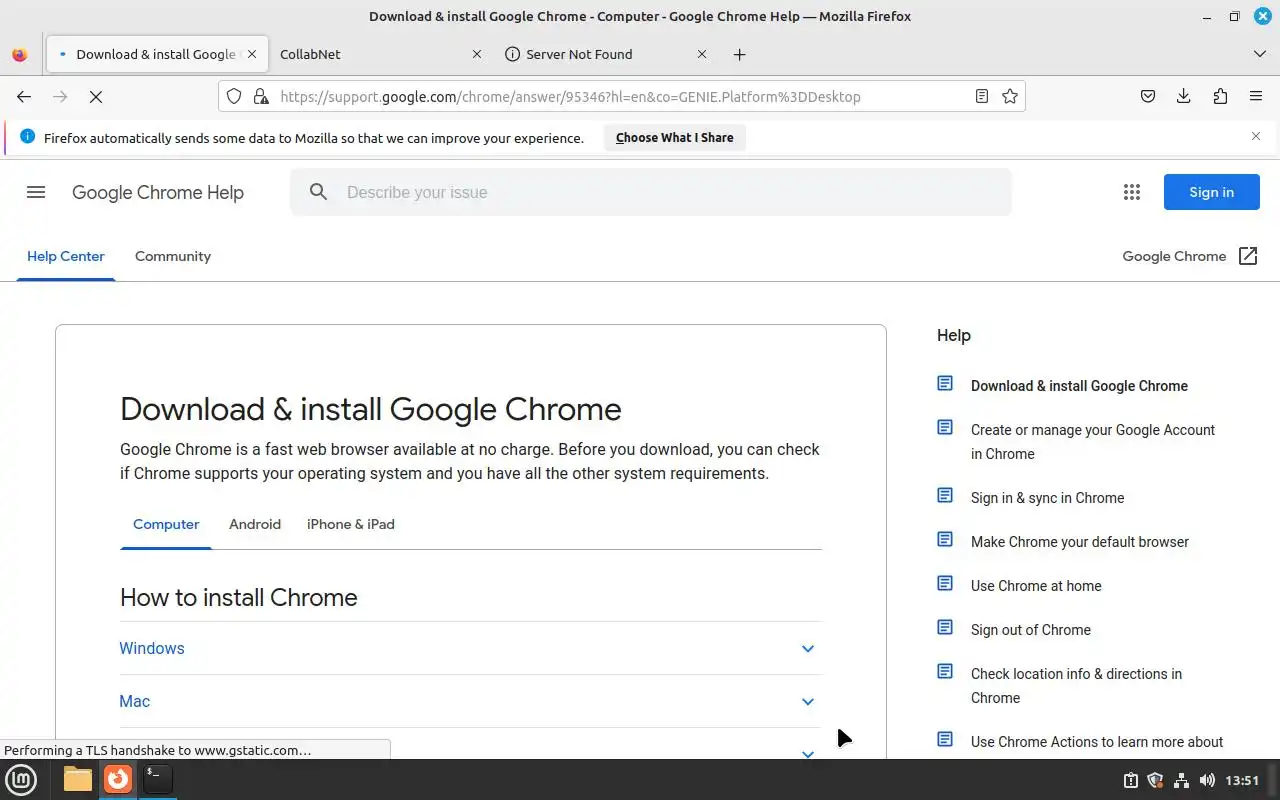1280x800 pixels.
Task: Click the clock showing 13:51
Action: (1242, 780)
